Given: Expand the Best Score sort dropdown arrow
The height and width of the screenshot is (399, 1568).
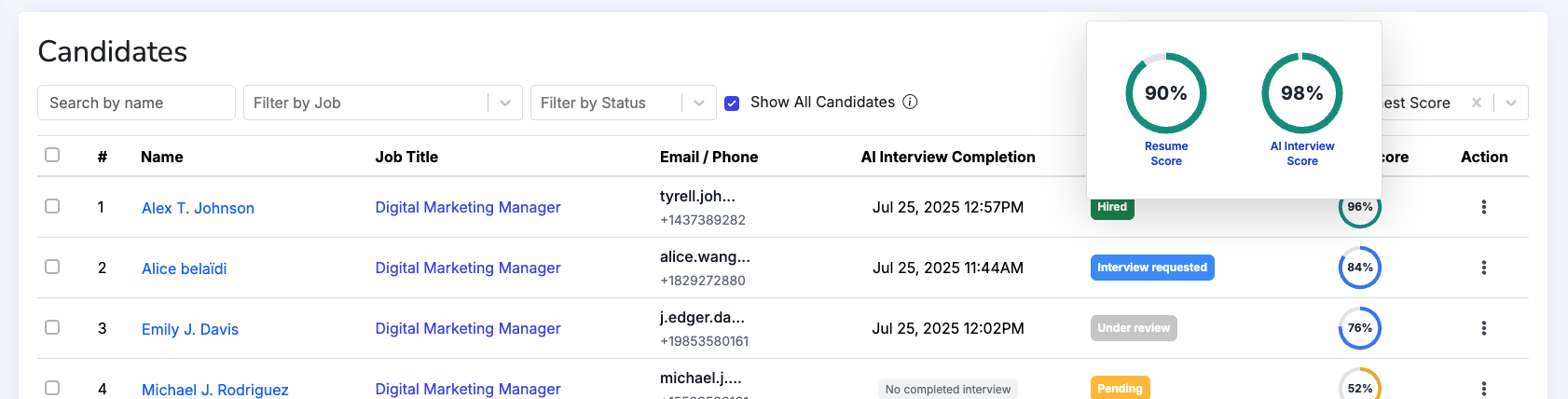Looking at the screenshot, I should [1511, 103].
